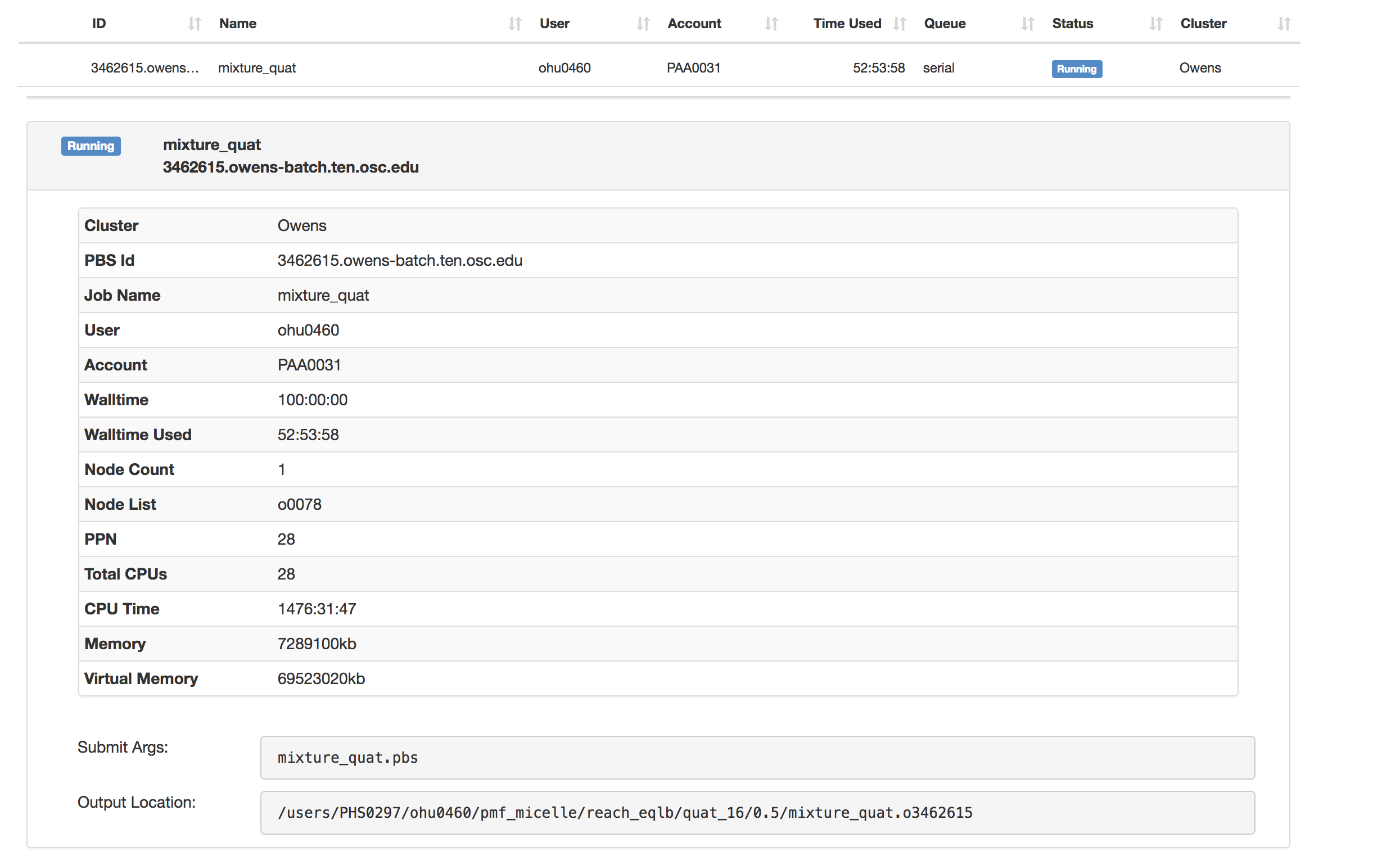Sort jobs by the Name column
This screenshot has width=1400, height=851.
pyautogui.click(x=514, y=24)
